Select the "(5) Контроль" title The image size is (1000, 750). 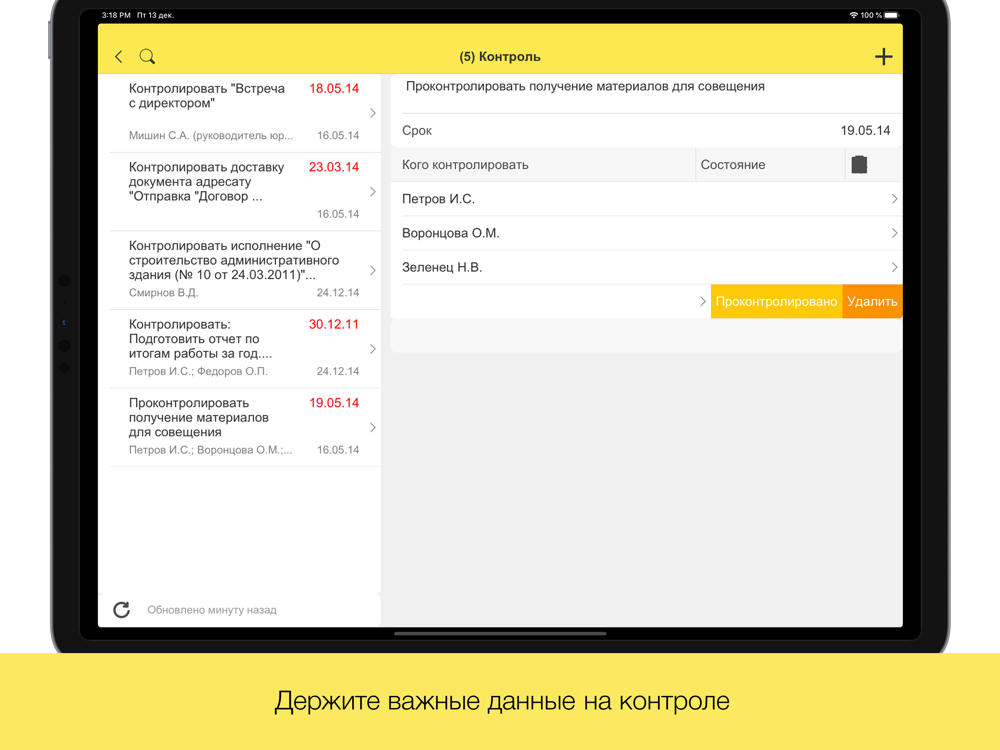coord(500,57)
